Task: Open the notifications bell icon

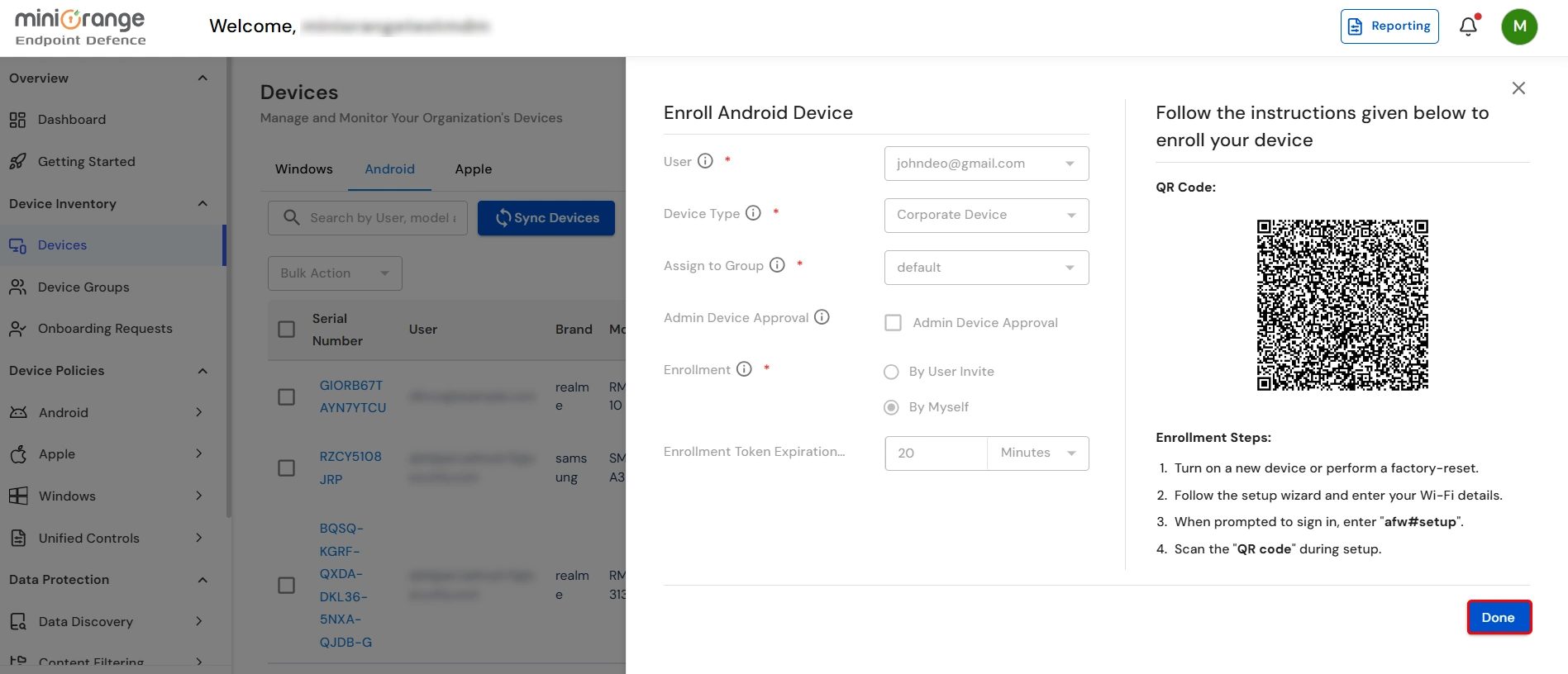Action: pos(1469,26)
